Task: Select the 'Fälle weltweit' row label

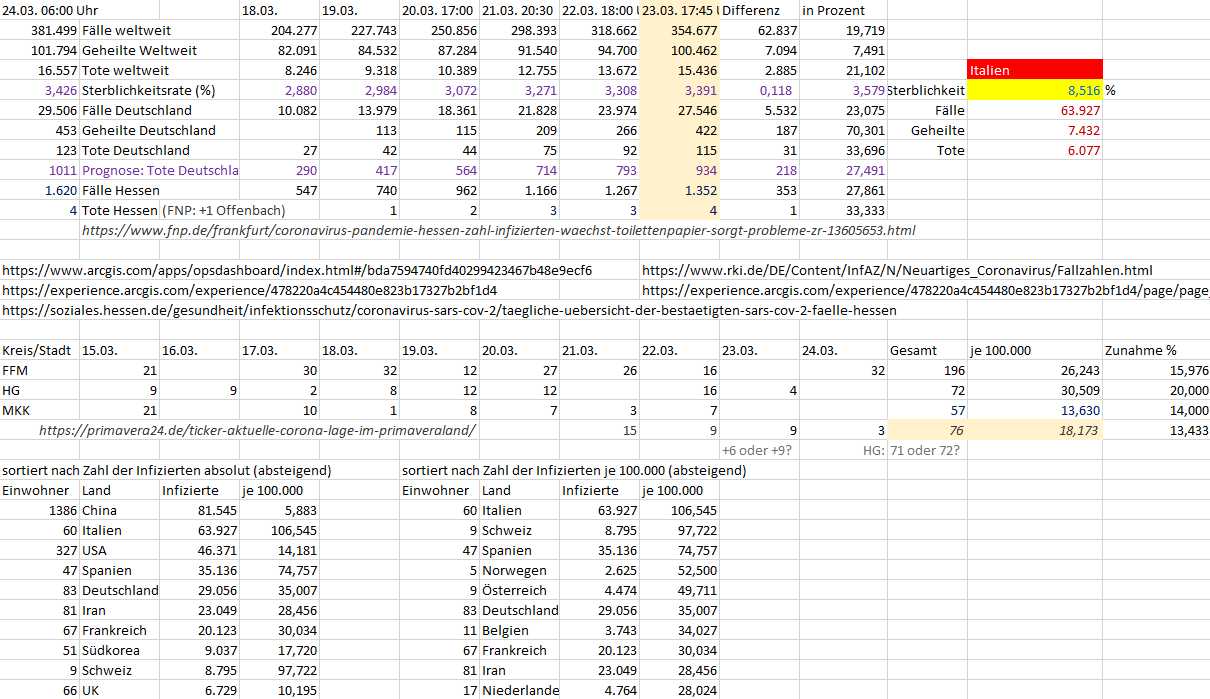Action: 125,30
